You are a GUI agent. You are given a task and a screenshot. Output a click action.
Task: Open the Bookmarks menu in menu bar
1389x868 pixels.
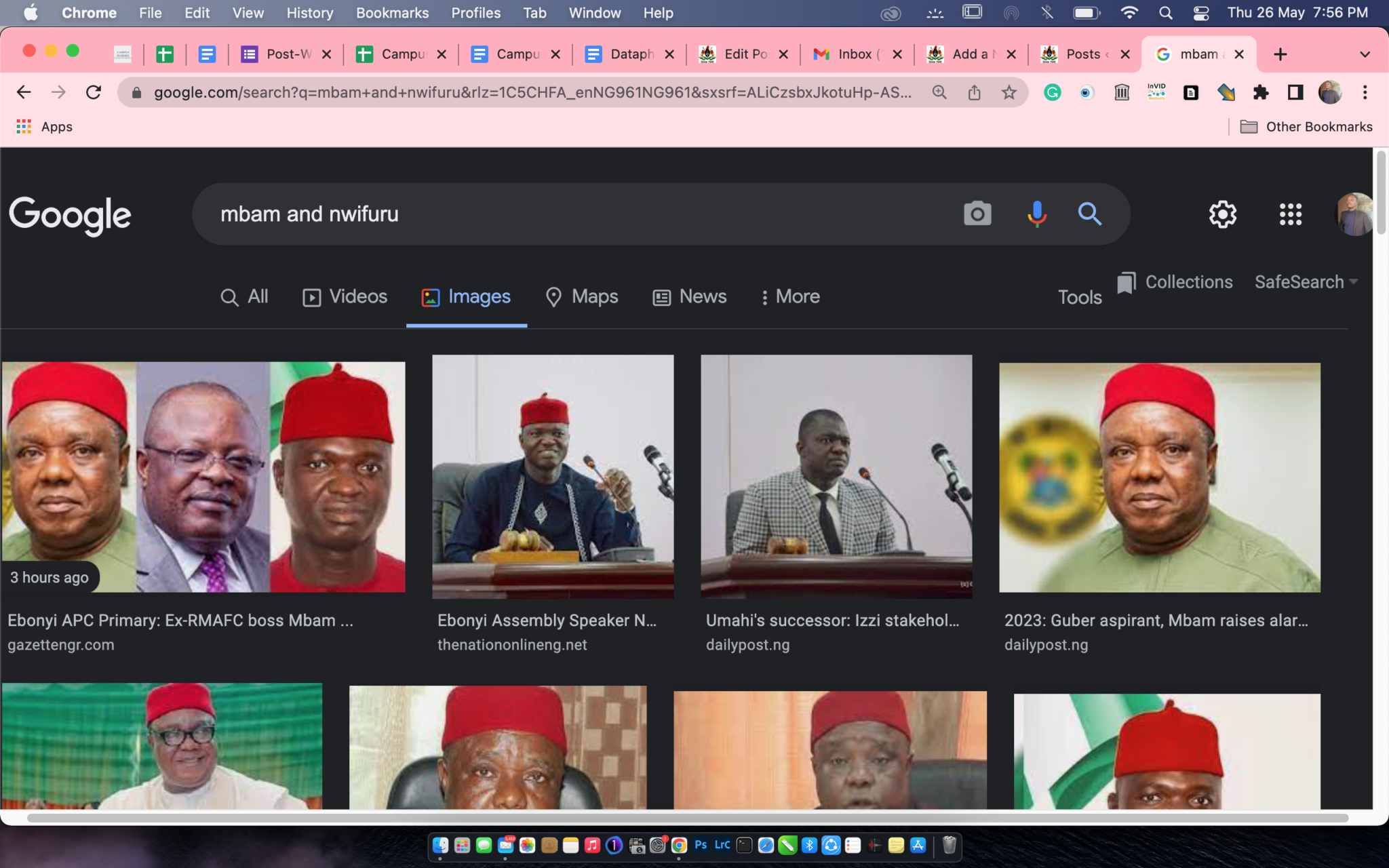point(392,13)
